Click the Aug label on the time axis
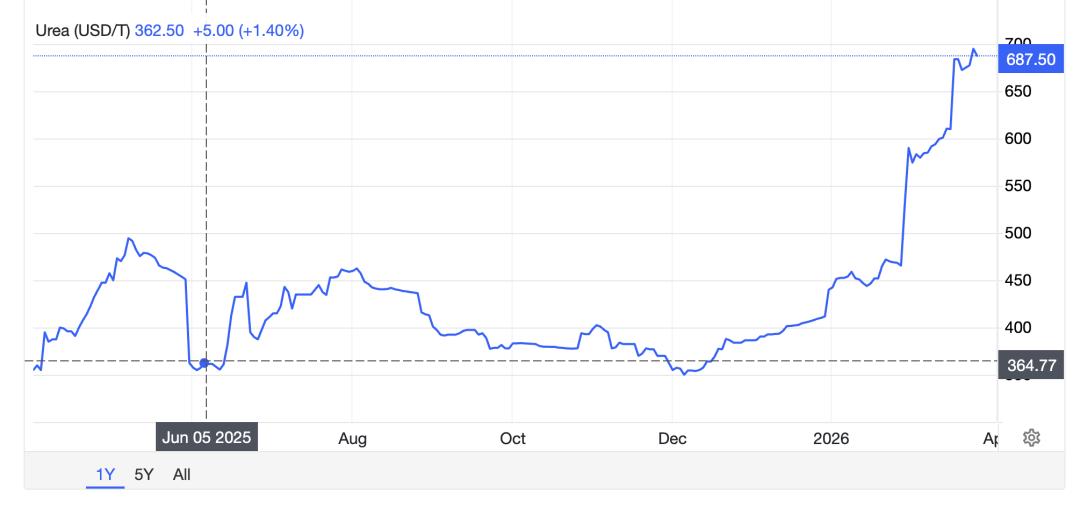 (353, 438)
